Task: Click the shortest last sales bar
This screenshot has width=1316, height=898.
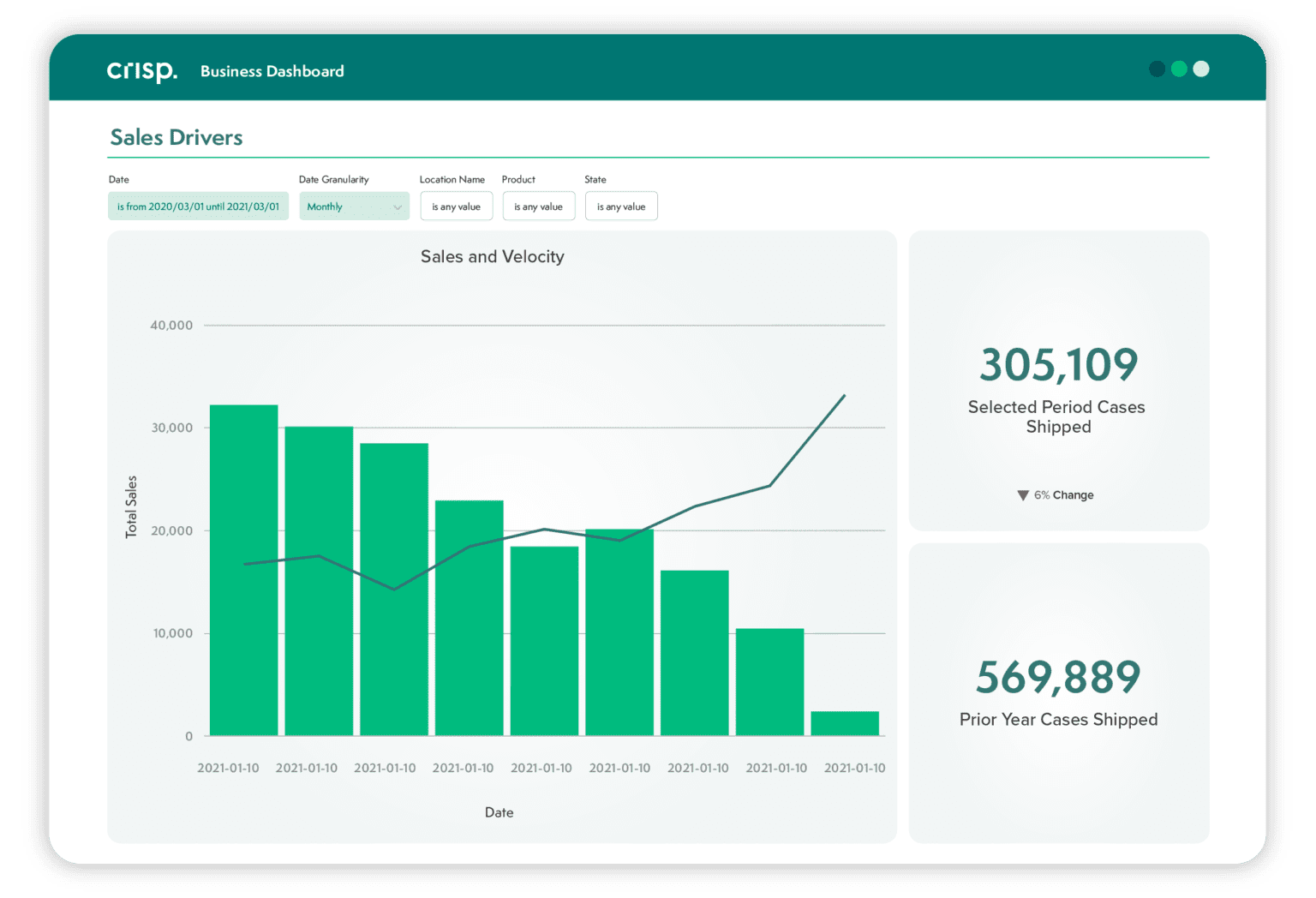Action: tap(845, 723)
